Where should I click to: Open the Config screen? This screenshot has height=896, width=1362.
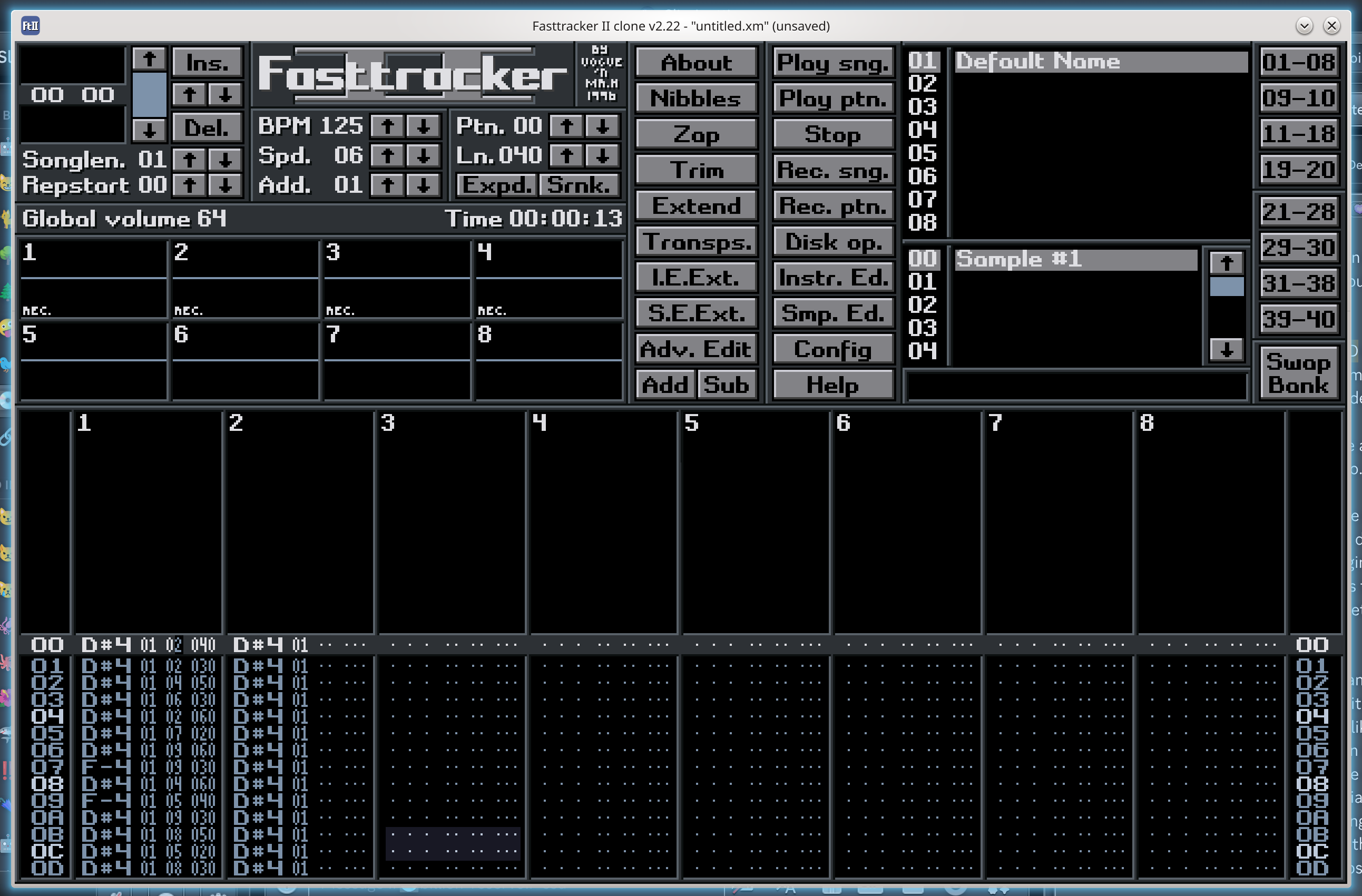pyautogui.click(x=833, y=349)
